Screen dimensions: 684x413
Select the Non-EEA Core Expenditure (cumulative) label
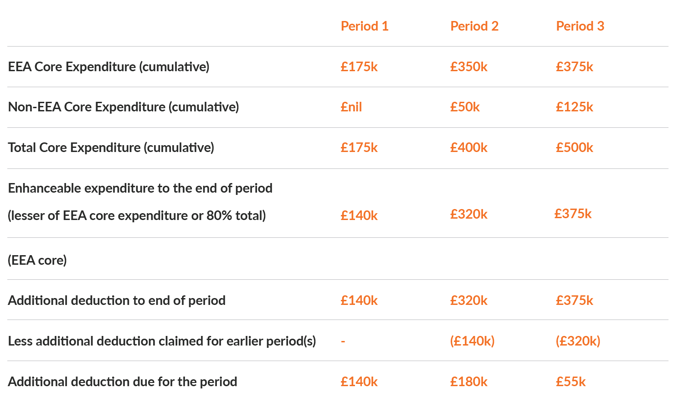[x=123, y=107]
